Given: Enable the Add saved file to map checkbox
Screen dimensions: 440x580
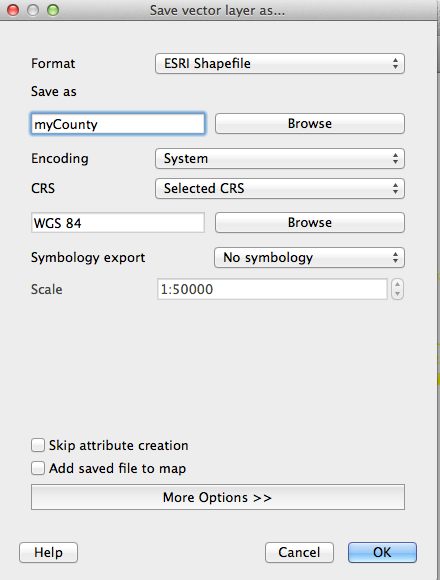Looking at the screenshot, I should click(x=38, y=468).
